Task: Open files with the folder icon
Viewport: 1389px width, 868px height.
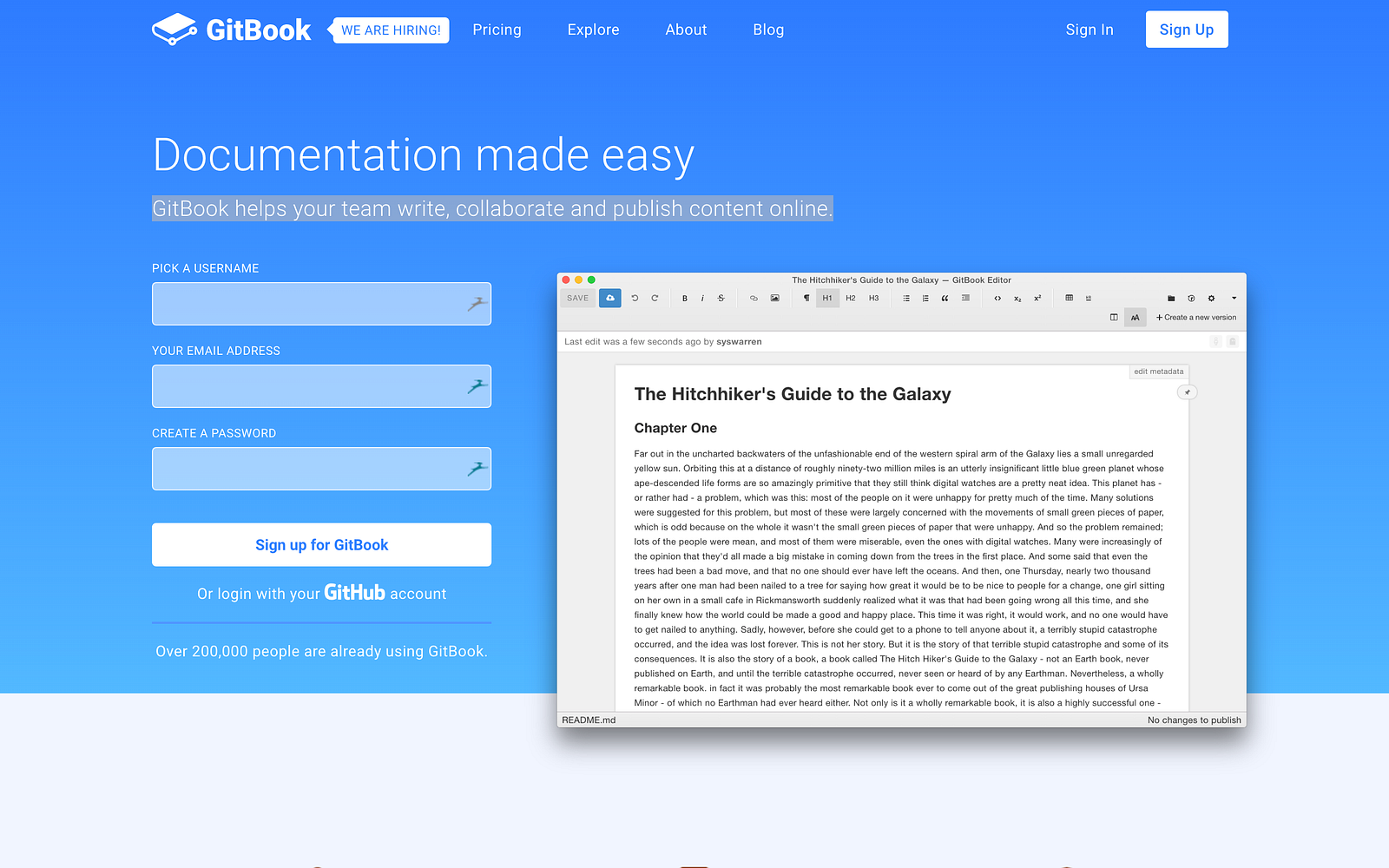Action: [x=1171, y=299]
